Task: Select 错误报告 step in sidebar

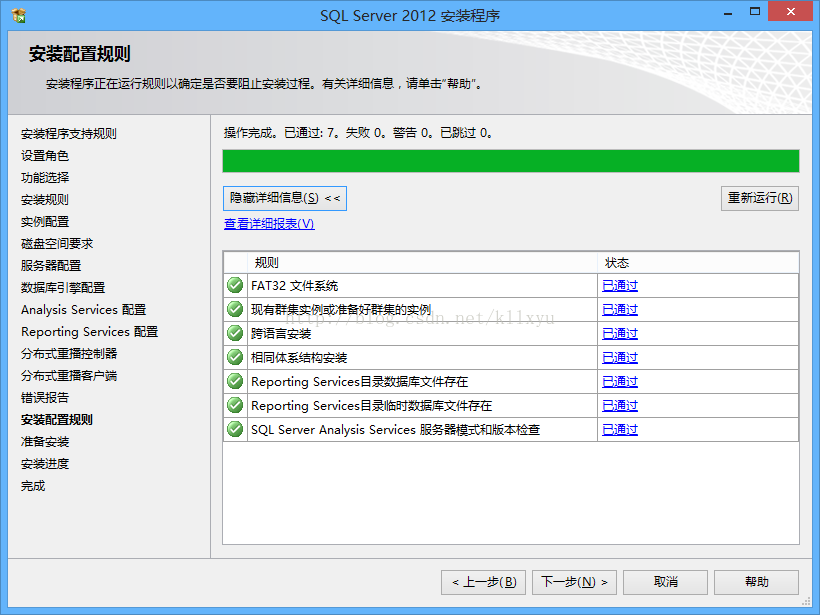Action: click(45, 397)
